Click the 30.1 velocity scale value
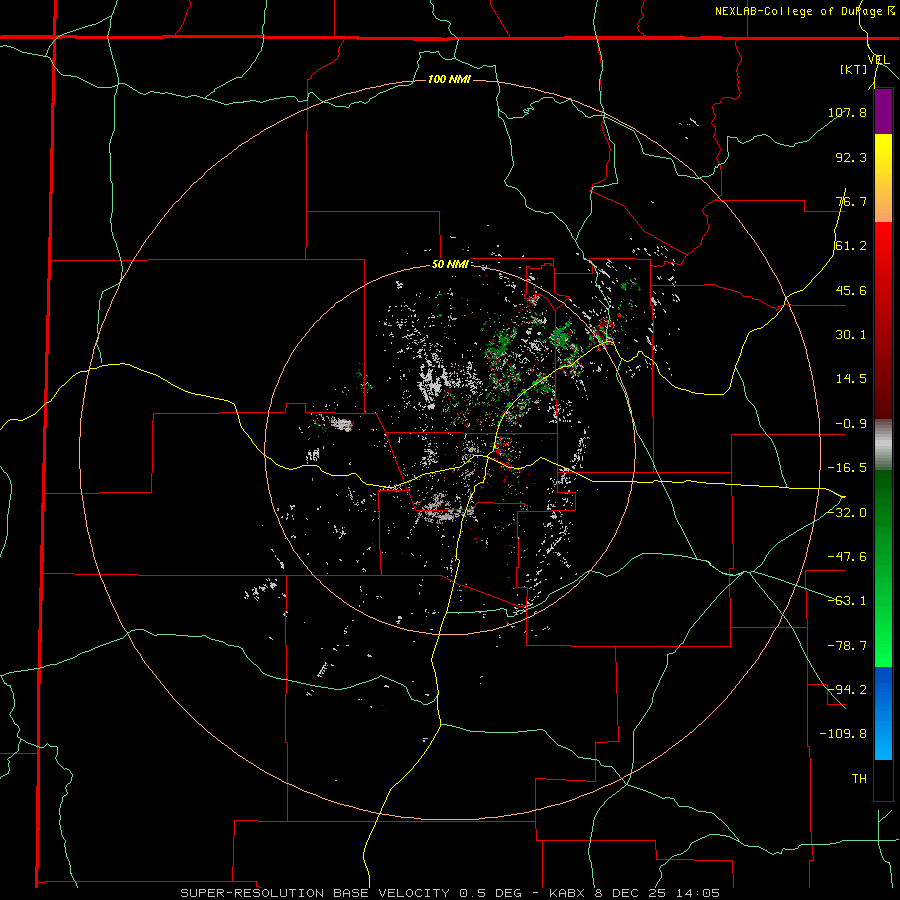900x900 pixels. click(851, 335)
